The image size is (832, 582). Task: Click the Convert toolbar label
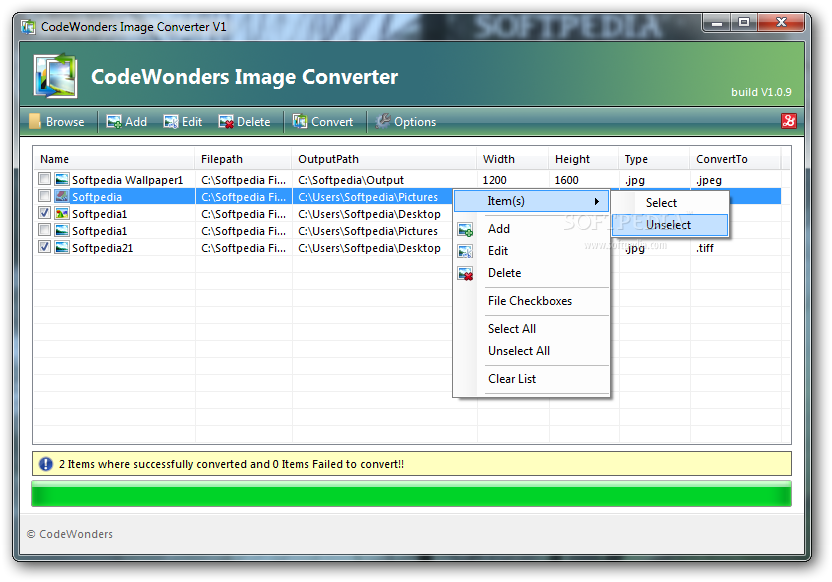[x=332, y=122]
